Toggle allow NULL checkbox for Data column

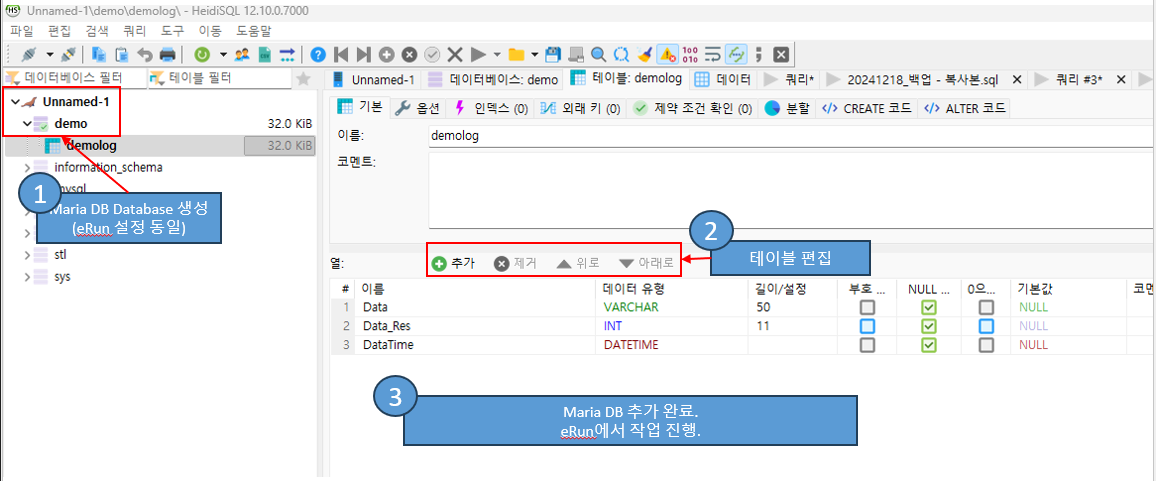(x=929, y=307)
